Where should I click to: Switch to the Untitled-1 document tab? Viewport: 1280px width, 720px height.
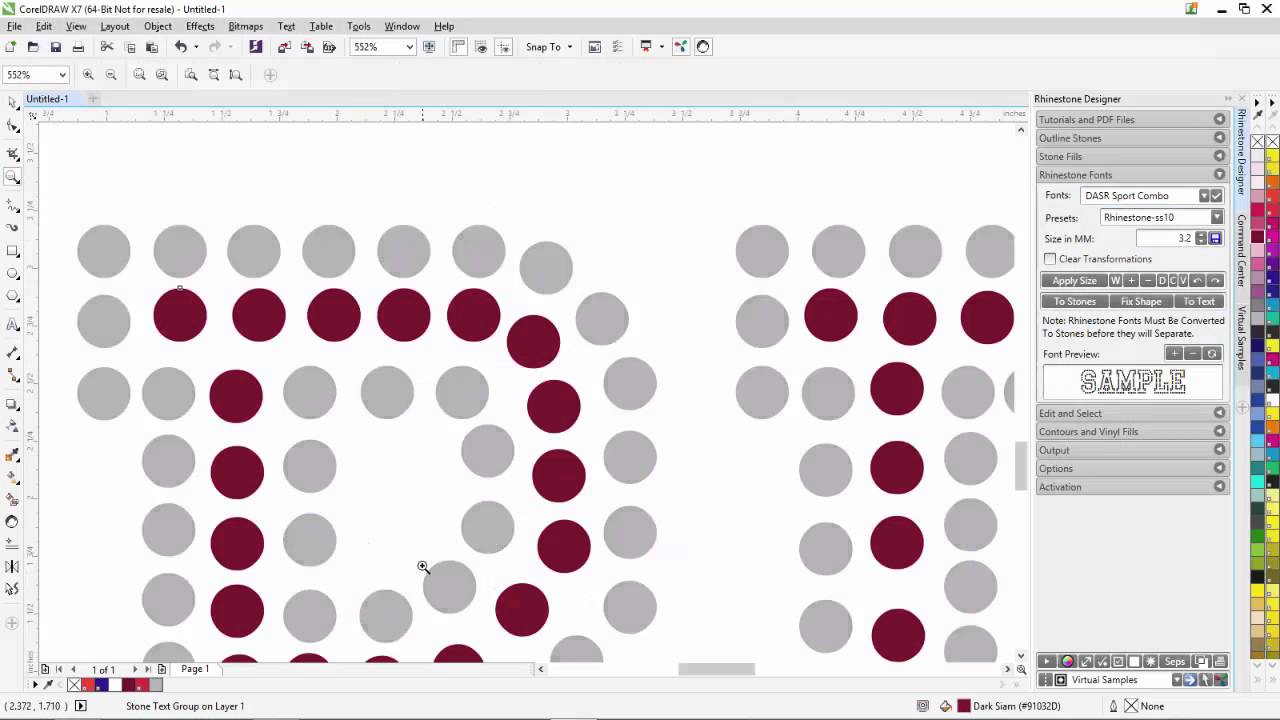point(47,99)
